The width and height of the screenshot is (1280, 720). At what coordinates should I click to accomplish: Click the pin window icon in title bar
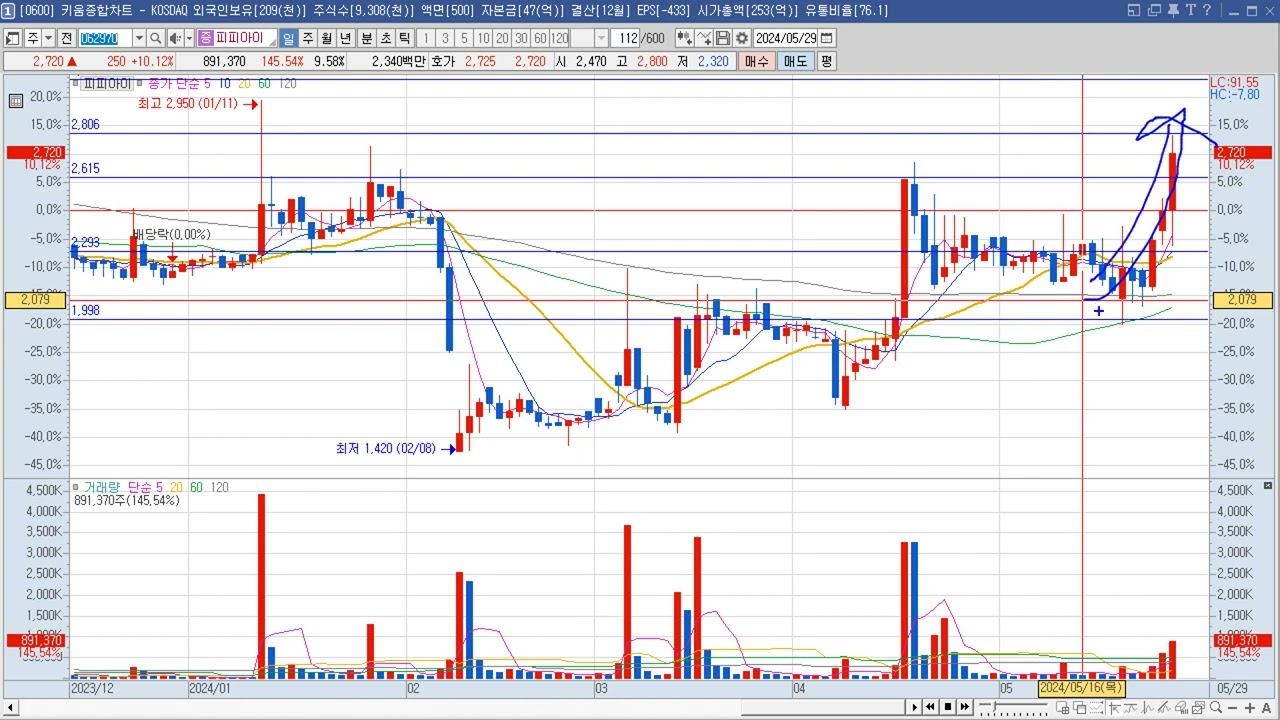click(1173, 10)
